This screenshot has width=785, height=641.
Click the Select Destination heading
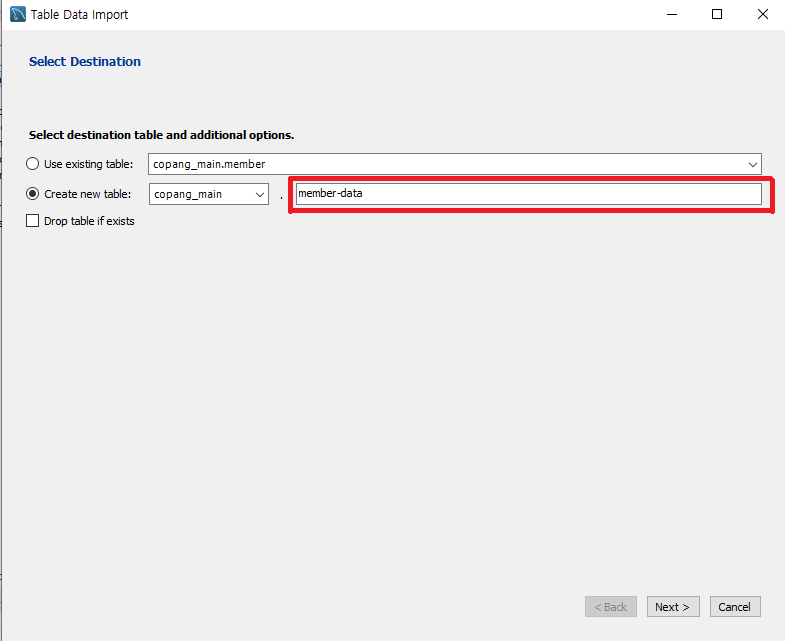point(85,62)
